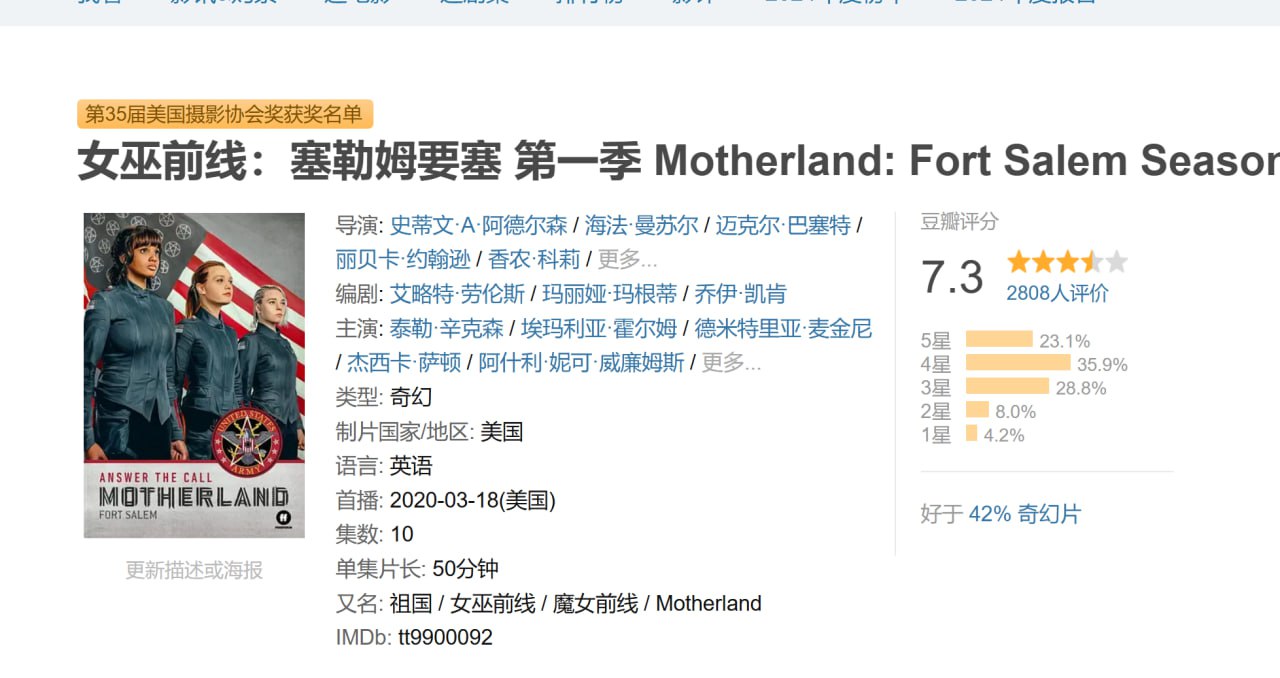Click the 8.0% percentage value
The height and width of the screenshot is (678, 1280).
[x=1015, y=412]
